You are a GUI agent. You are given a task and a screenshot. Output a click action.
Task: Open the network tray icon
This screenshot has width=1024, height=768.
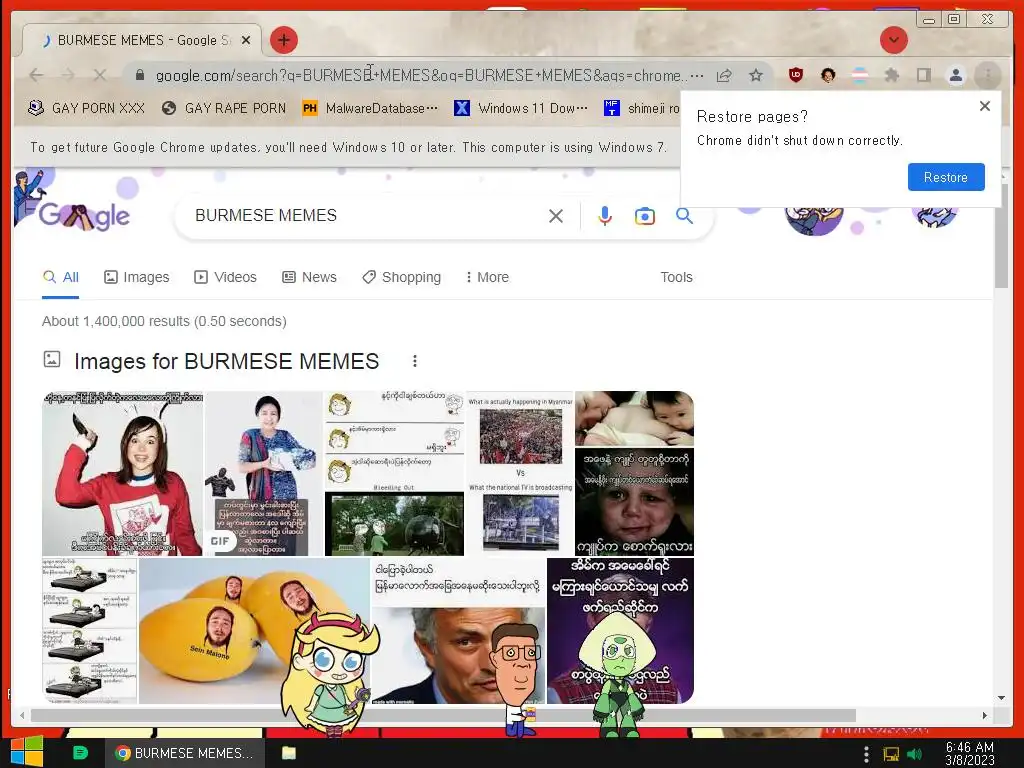891,754
